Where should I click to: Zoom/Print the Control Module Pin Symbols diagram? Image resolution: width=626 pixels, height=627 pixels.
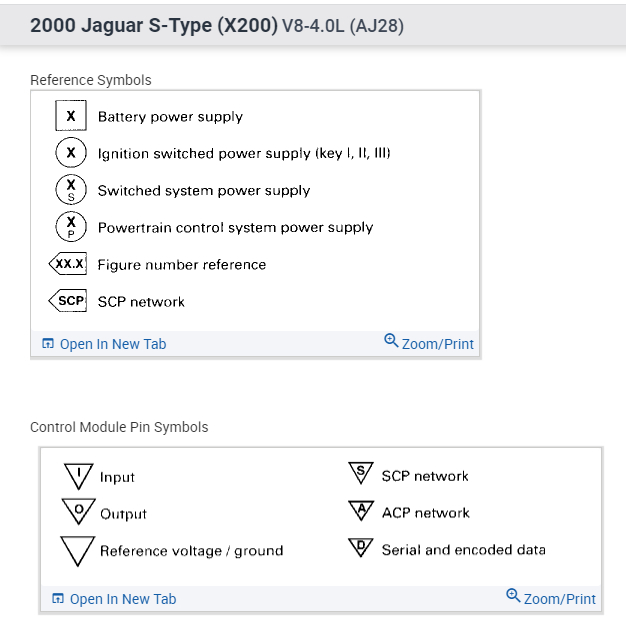coord(559,599)
